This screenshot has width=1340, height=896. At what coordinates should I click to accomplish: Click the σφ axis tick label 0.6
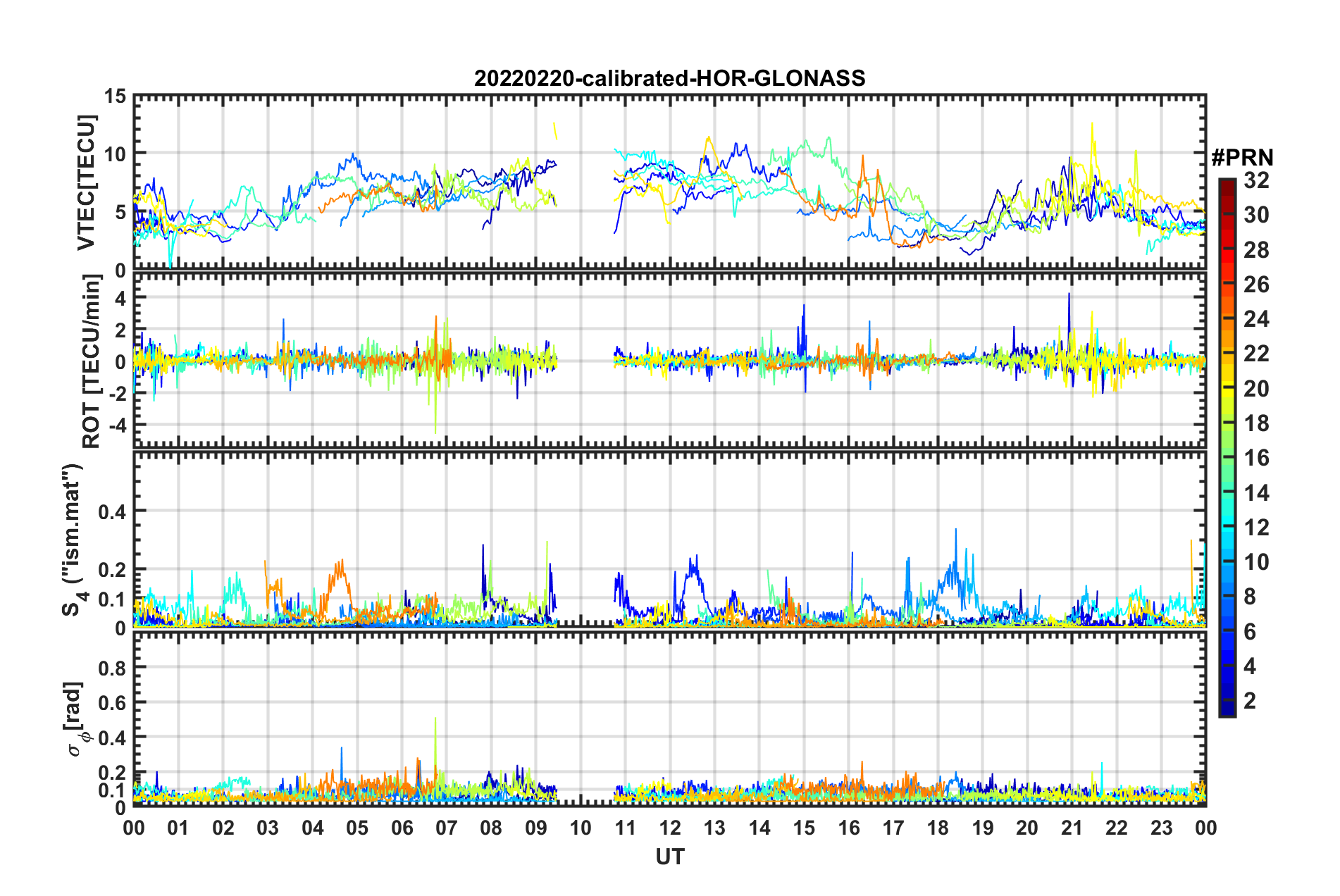click(x=113, y=703)
